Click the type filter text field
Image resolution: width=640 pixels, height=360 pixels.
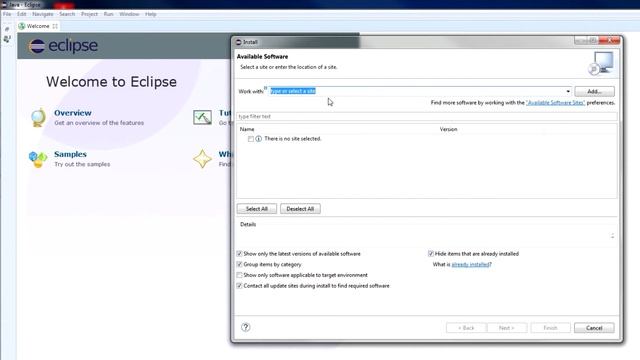coord(427,116)
